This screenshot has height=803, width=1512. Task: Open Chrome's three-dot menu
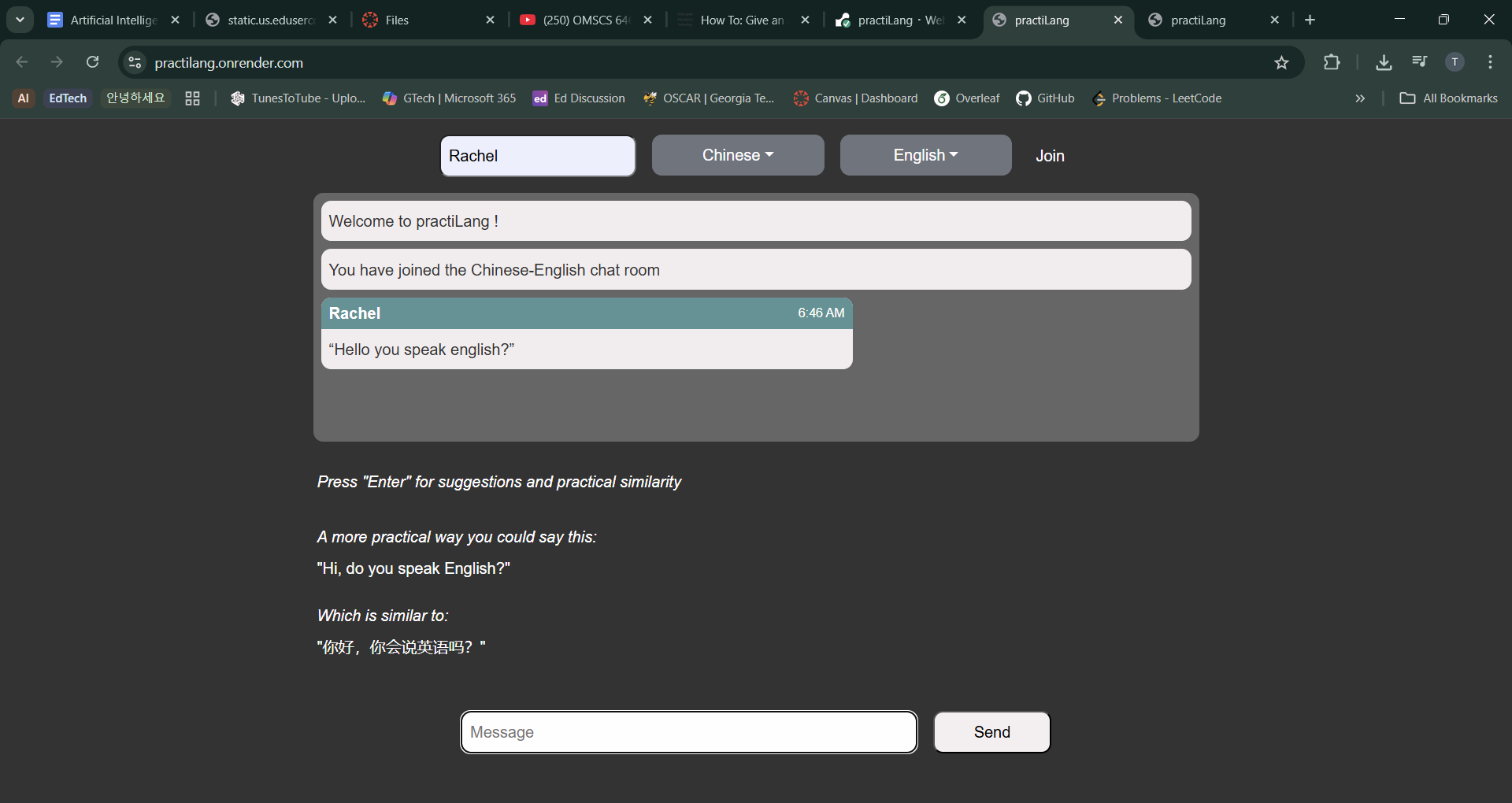[1490, 62]
